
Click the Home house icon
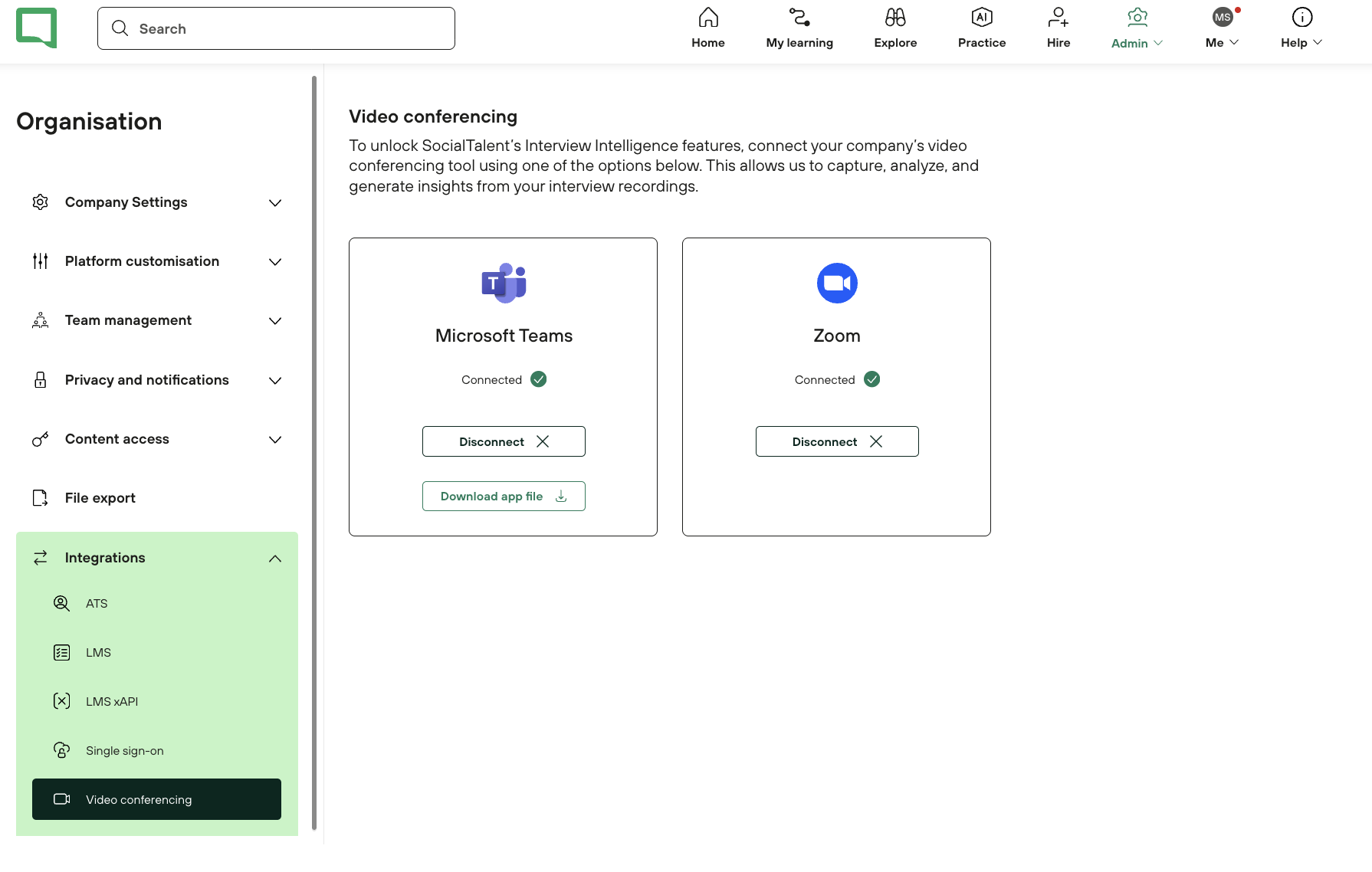point(707,17)
